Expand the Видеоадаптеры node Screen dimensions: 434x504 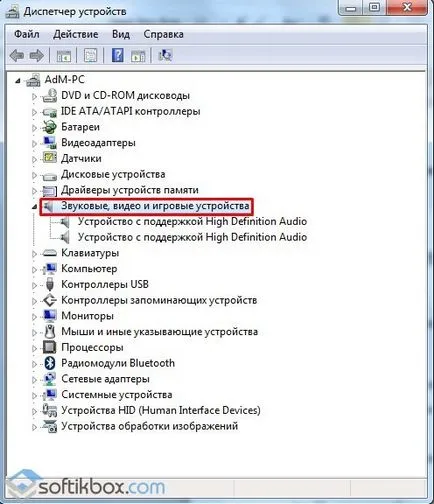(34, 144)
